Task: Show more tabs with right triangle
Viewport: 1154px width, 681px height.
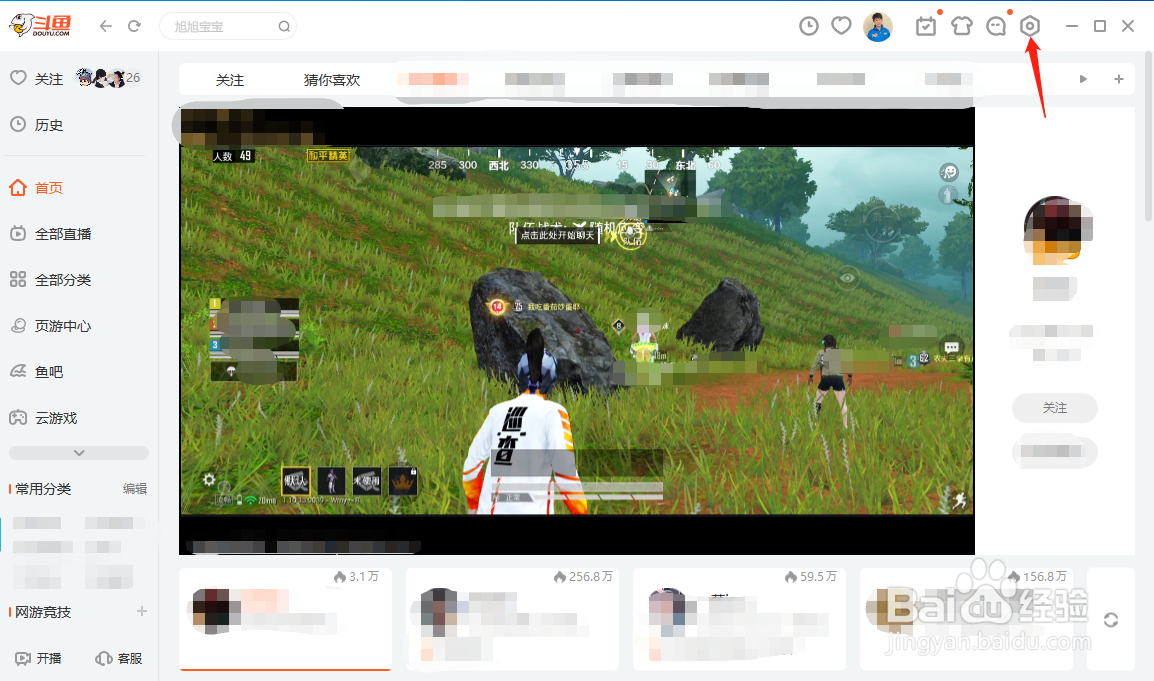Action: (x=1083, y=79)
